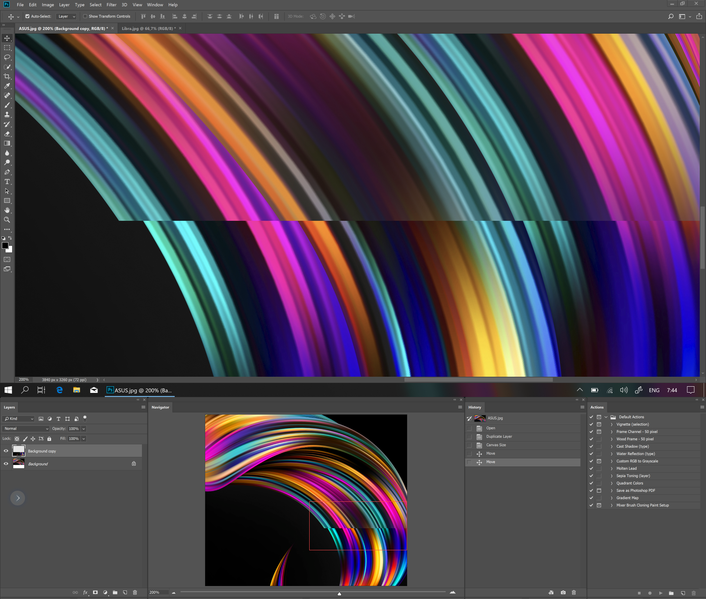Open Windows Start menu
This screenshot has height=599, width=706.
click(x=8, y=390)
